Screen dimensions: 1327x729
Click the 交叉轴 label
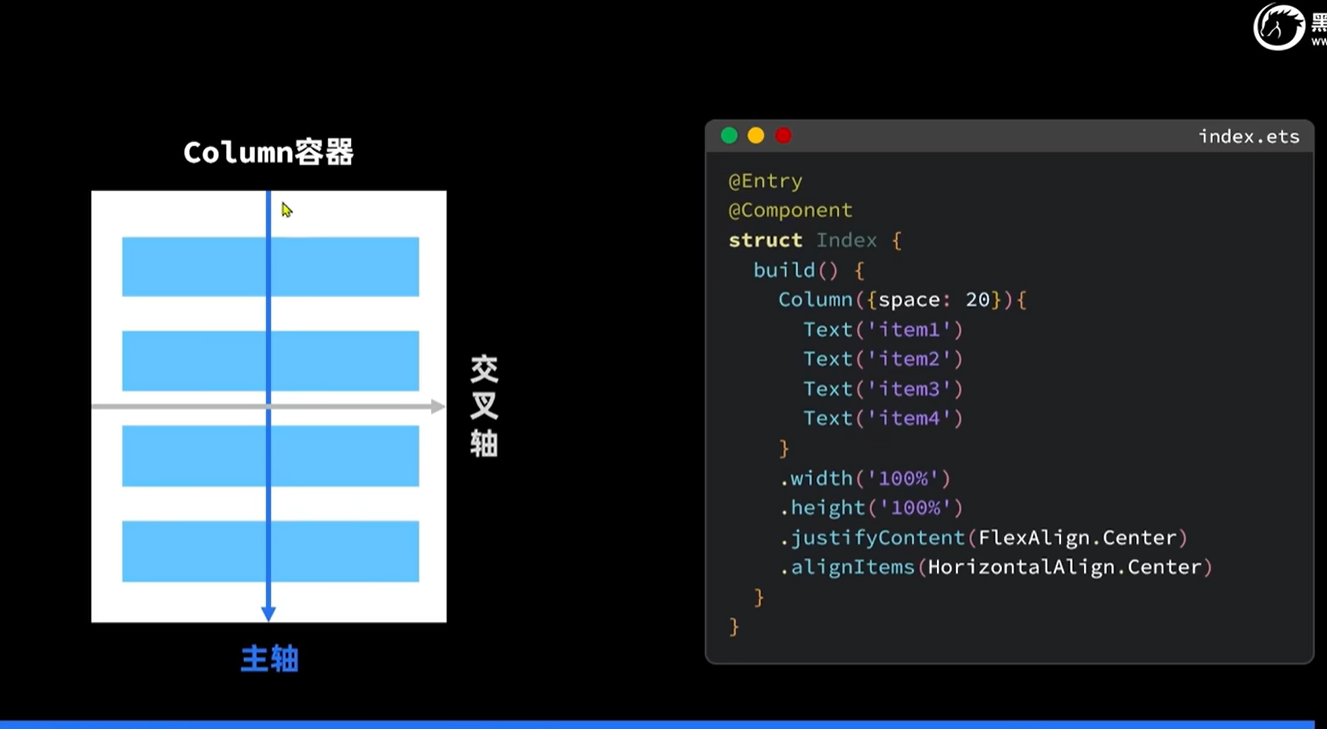click(484, 406)
